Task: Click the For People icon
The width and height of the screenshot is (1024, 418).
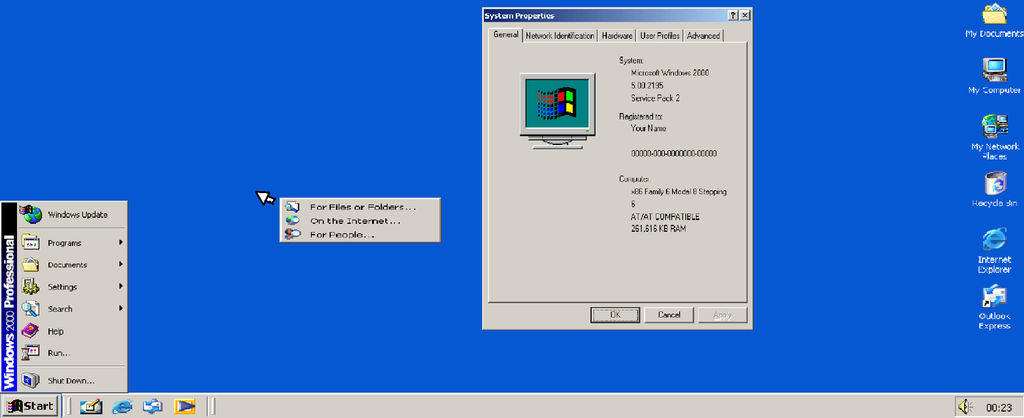Action: tap(293, 234)
